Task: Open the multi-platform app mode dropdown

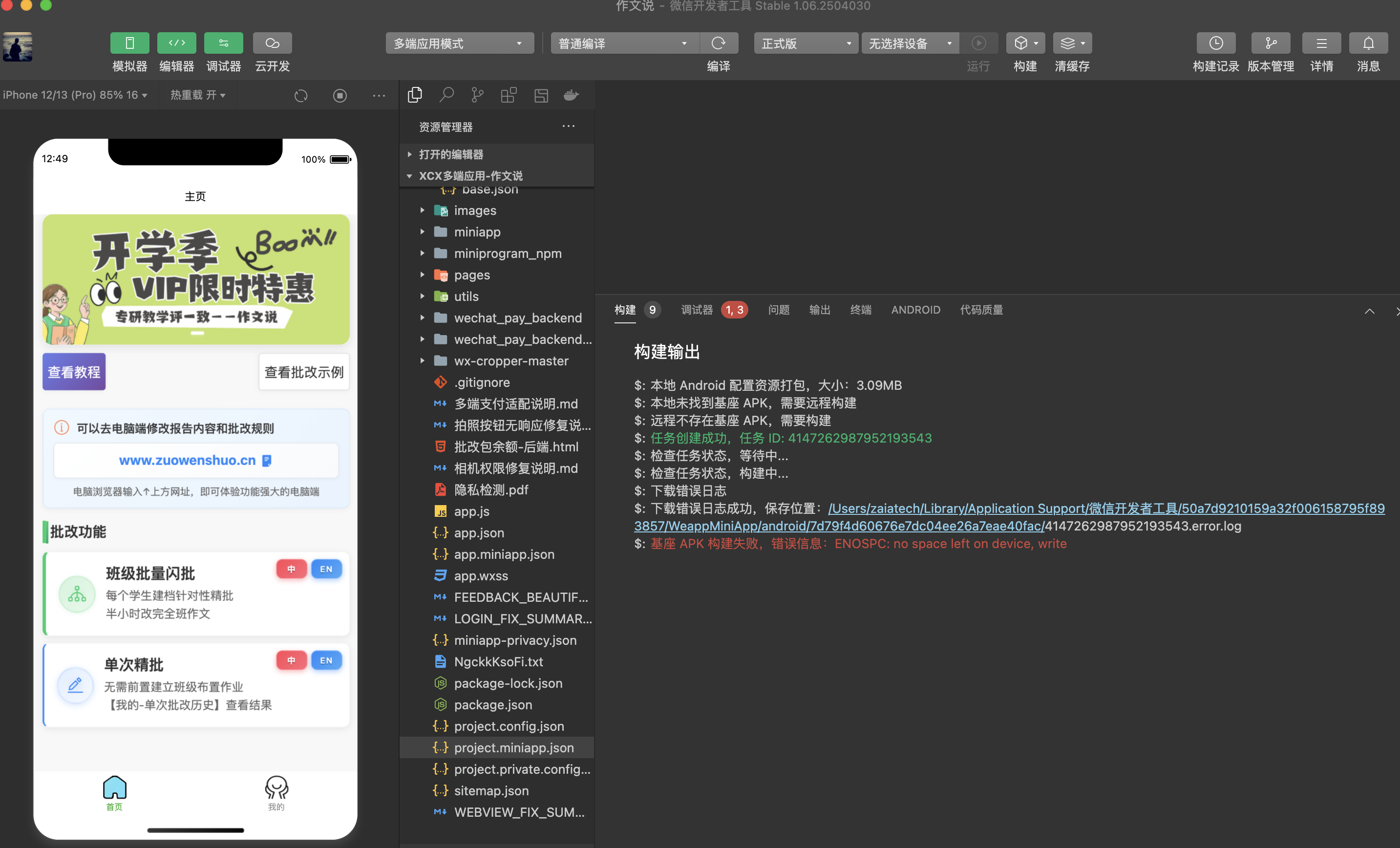Action: [x=459, y=43]
